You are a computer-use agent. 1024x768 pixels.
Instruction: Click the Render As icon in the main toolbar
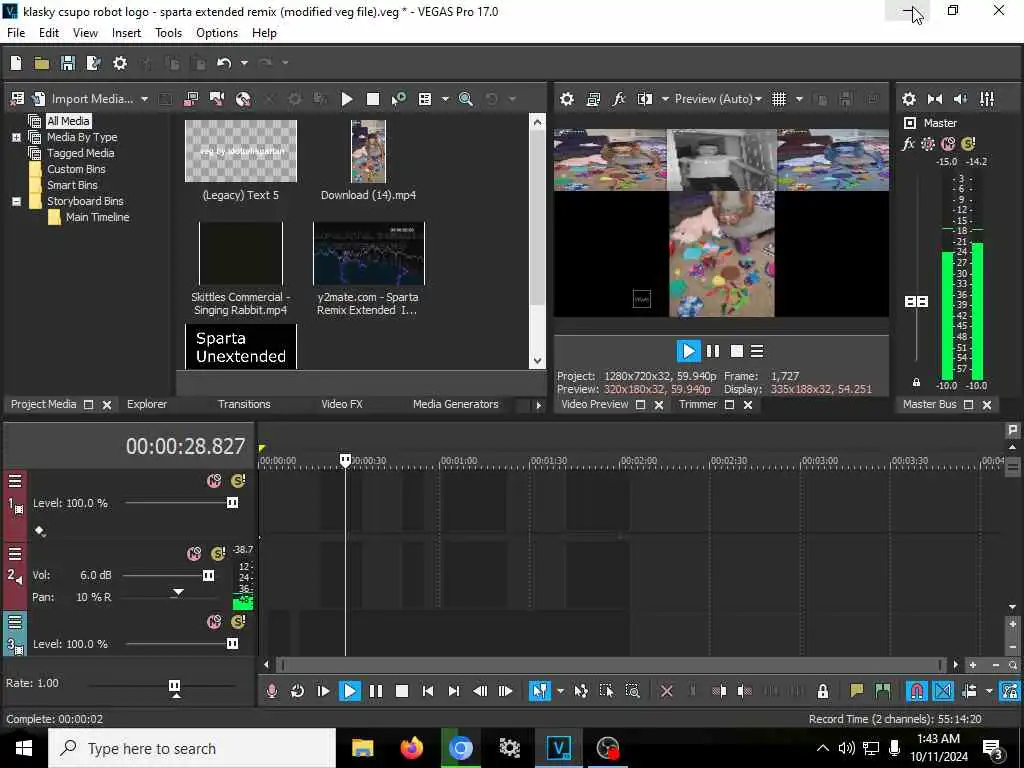pyautogui.click(x=93, y=63)
